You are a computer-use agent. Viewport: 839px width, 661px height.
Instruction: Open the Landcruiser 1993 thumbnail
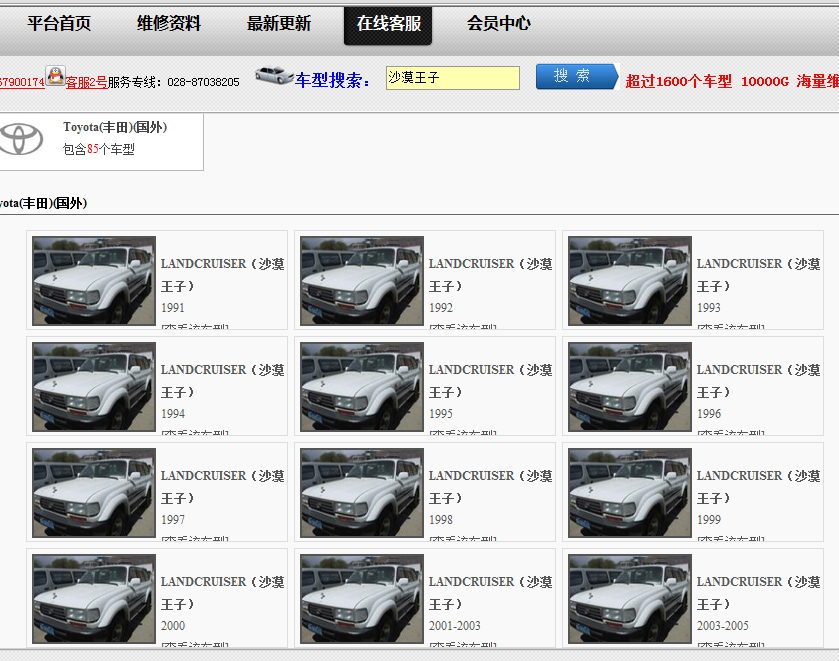(630, 281)
